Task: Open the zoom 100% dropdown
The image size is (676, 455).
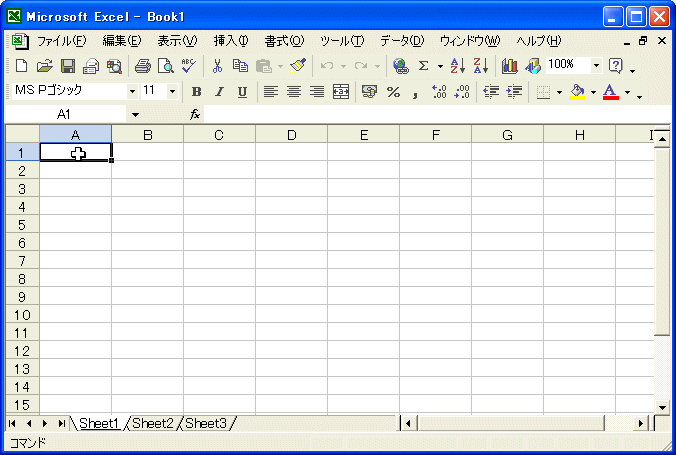Action: [596, 66]
